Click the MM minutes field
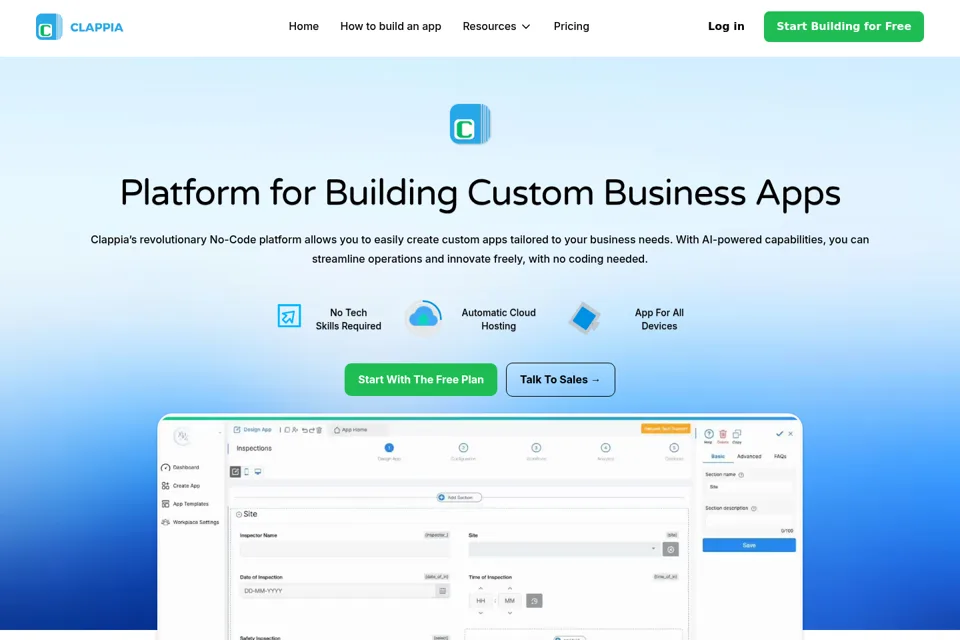The height and width of the screenshot is (640, 960). 509,601
